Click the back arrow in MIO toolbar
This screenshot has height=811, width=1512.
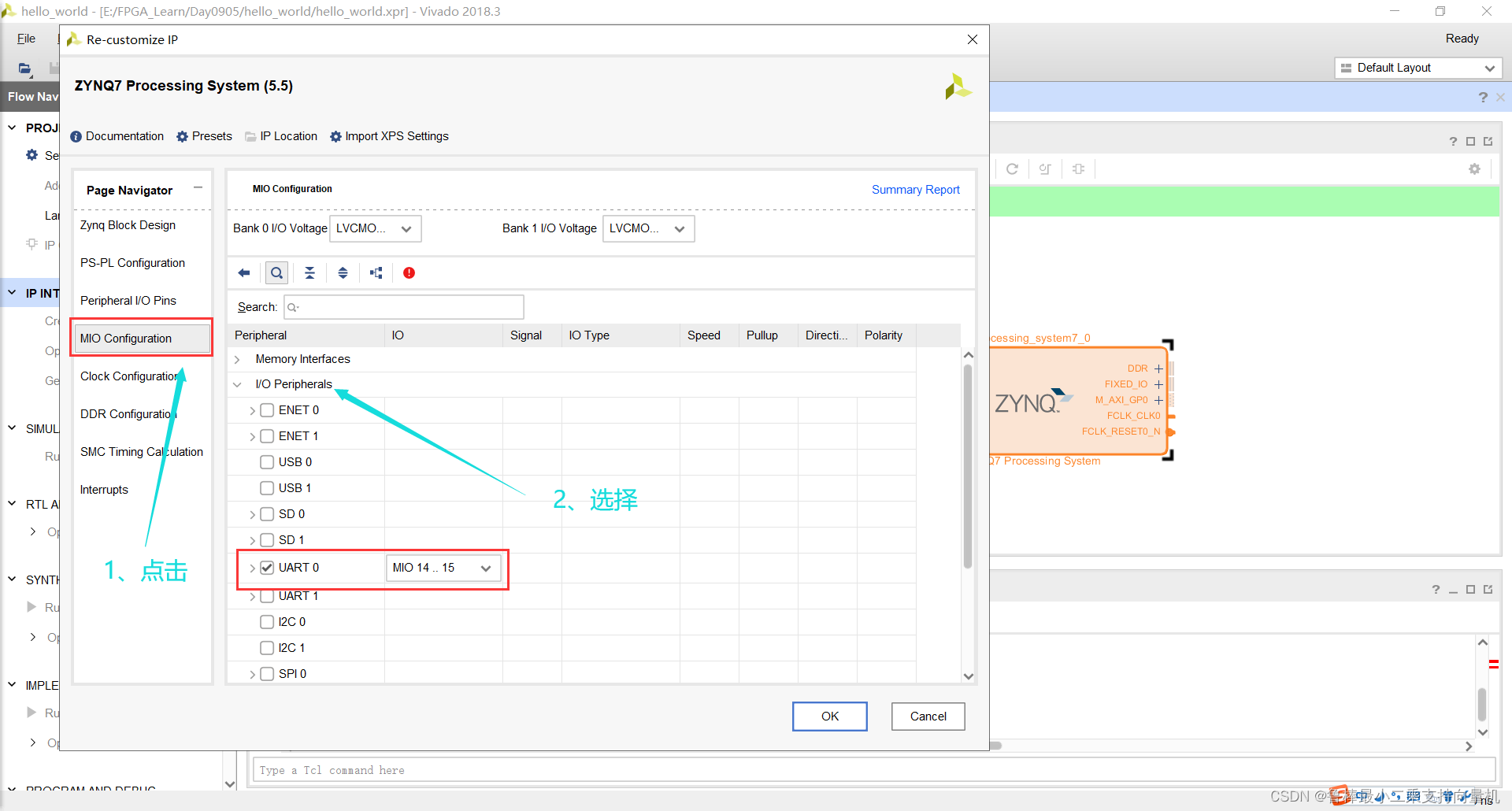point(244,273)
